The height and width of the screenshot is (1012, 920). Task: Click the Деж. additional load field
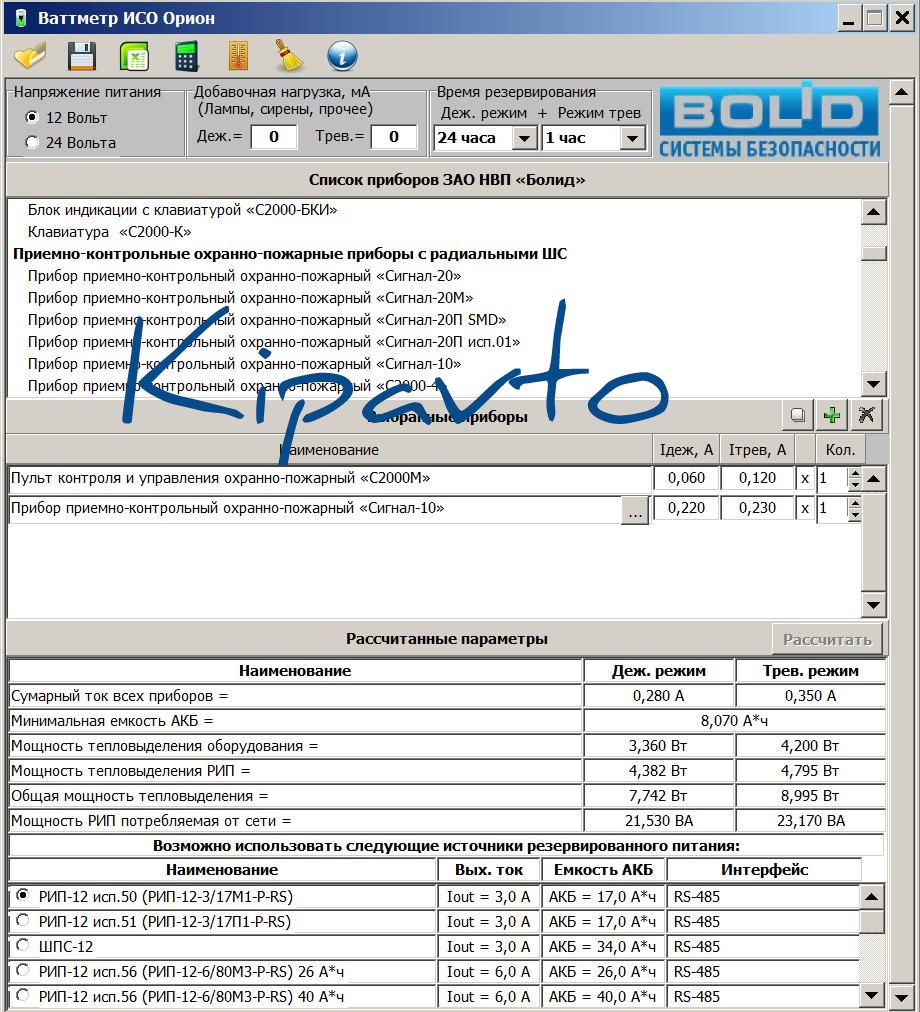[274, 137]
